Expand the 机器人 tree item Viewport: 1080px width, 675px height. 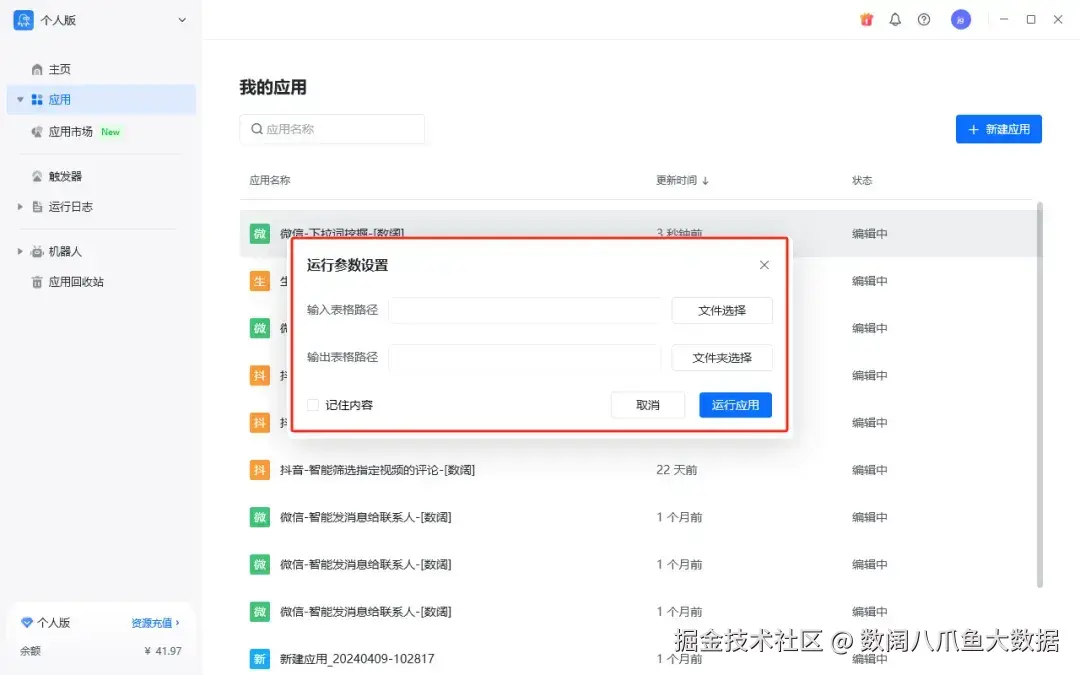[x=20, y=251]
